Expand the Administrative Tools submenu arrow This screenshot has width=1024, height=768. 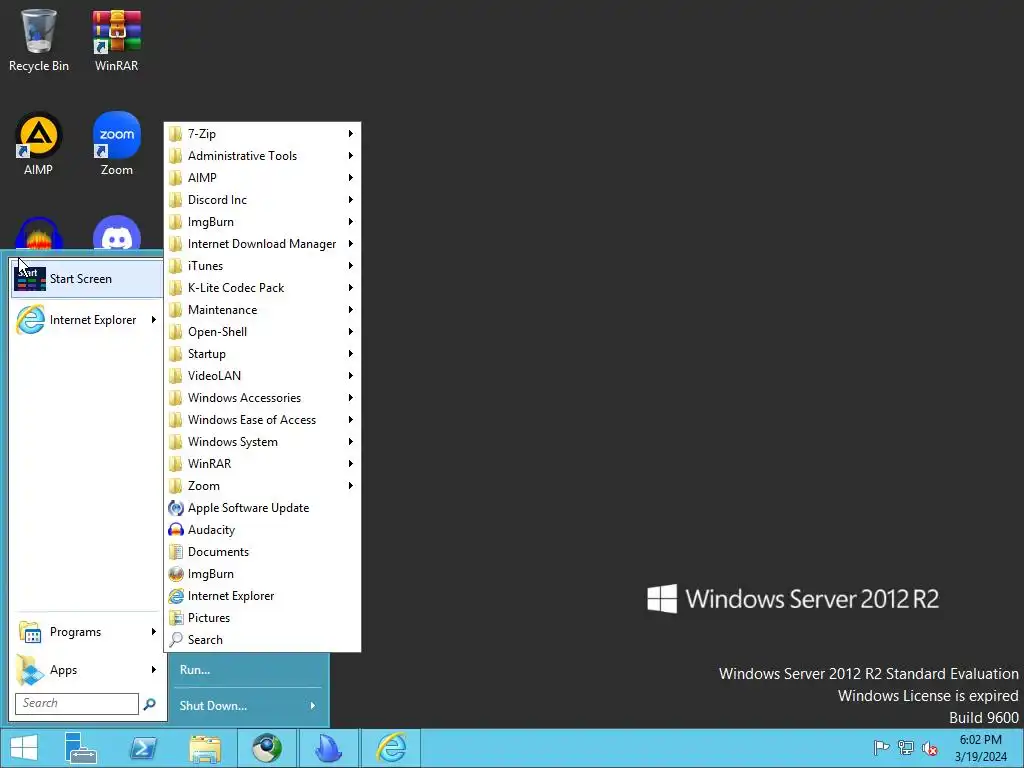click(x=351, y=156)
